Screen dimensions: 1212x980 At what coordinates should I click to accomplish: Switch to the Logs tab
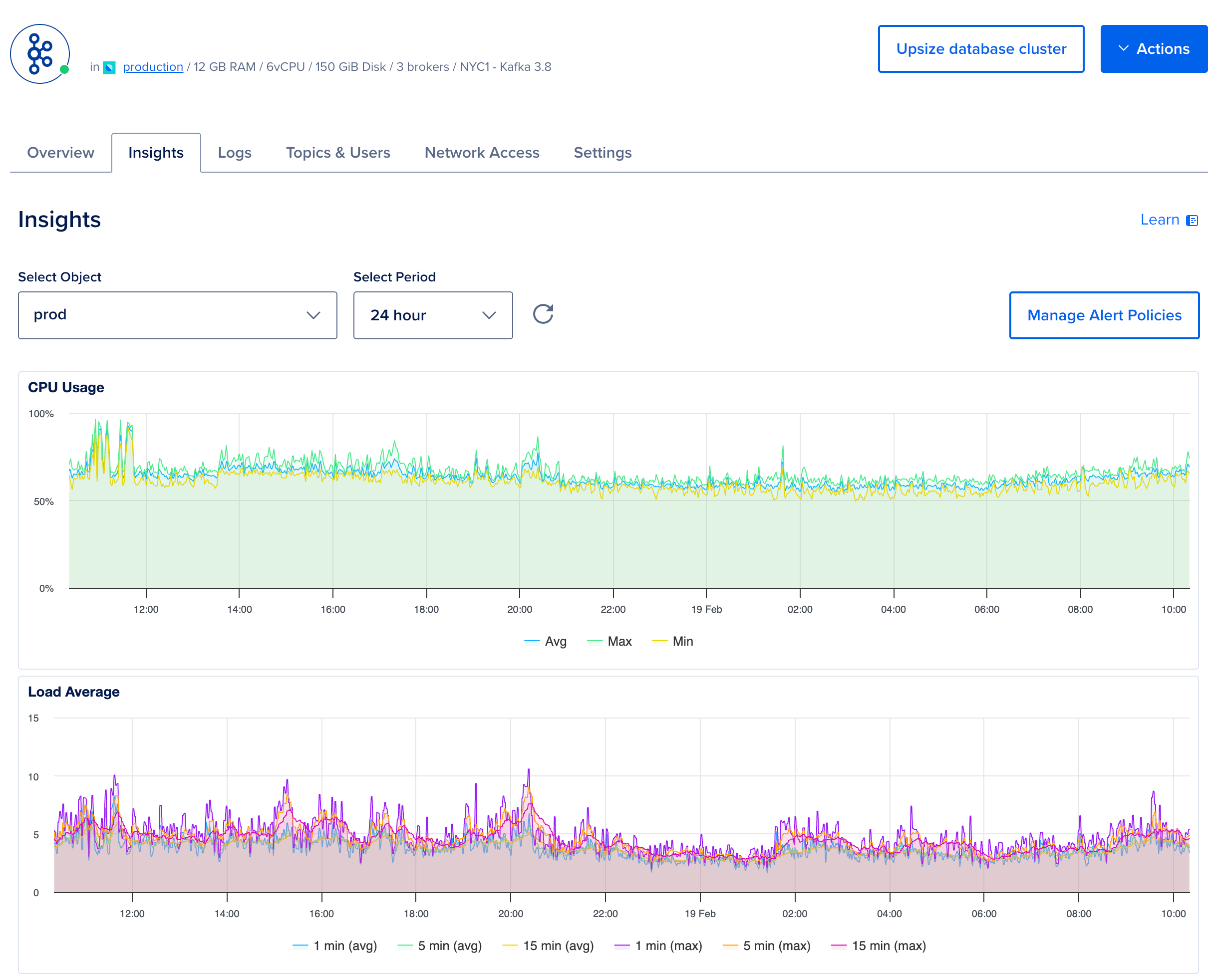(235, 152)
